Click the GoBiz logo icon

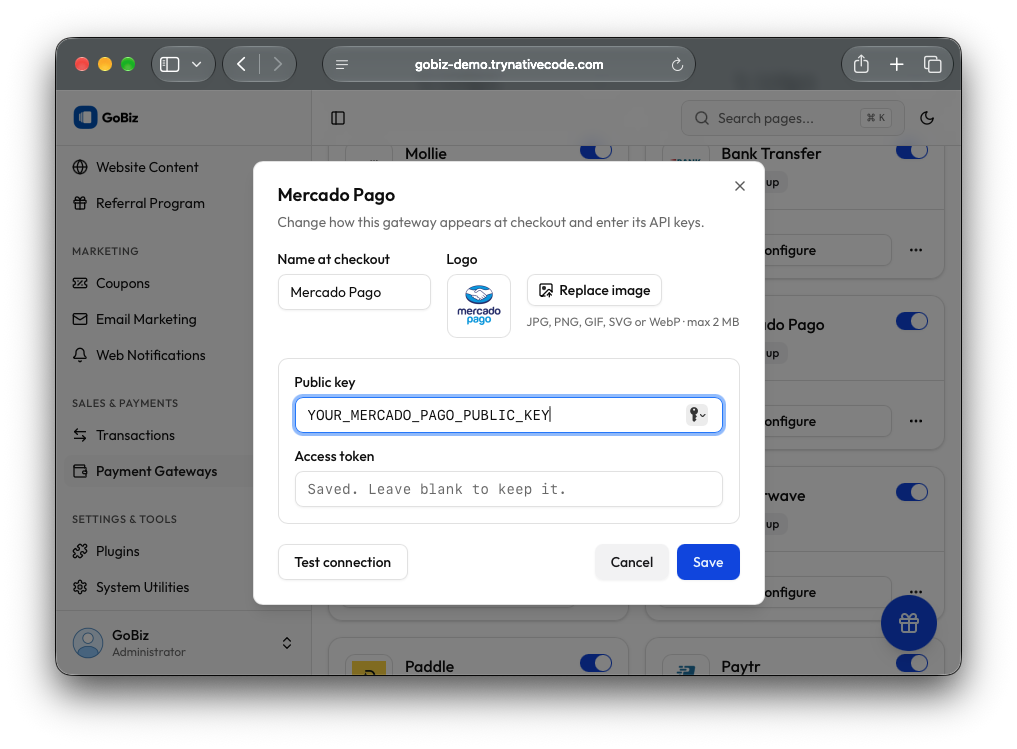click(85, 117)
